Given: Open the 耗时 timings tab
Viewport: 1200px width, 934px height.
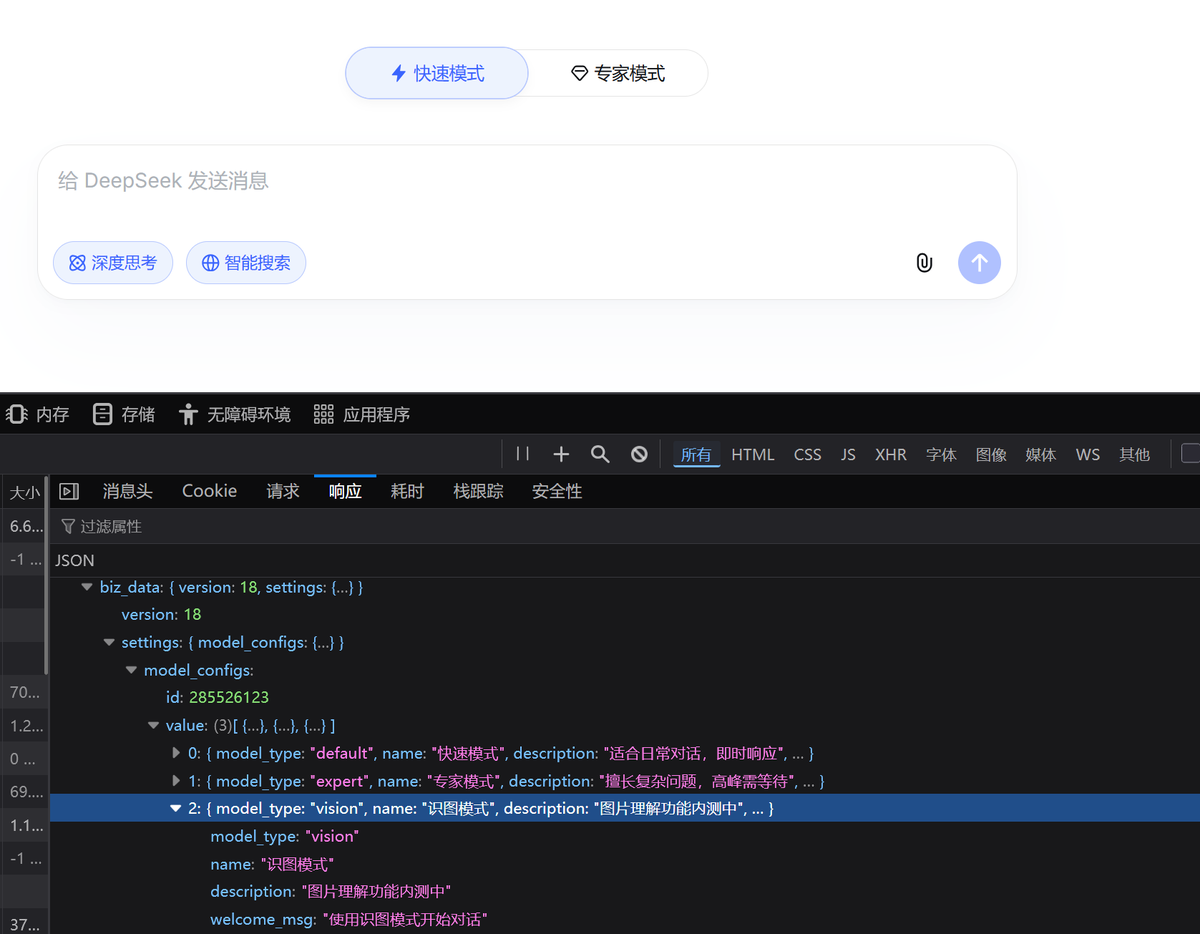Looking at the screenshot, I should pyautogui.click(x=407, y=491).
